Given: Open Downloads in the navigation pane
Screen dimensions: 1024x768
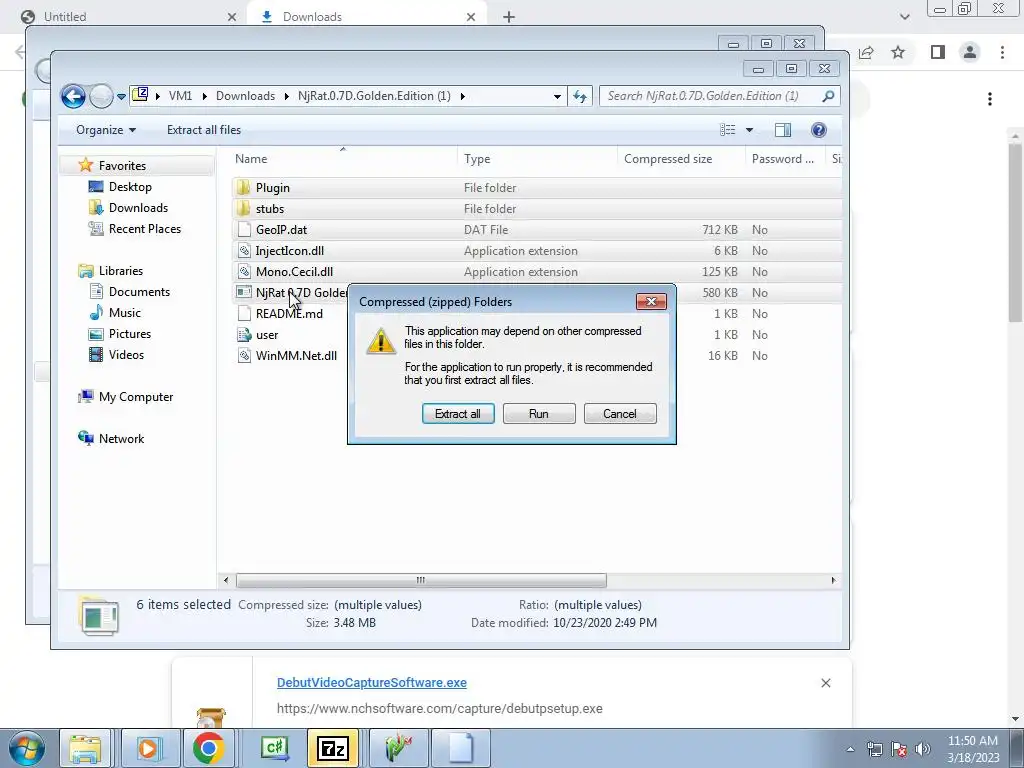Looking at the screenshot, I should [138, 208].
